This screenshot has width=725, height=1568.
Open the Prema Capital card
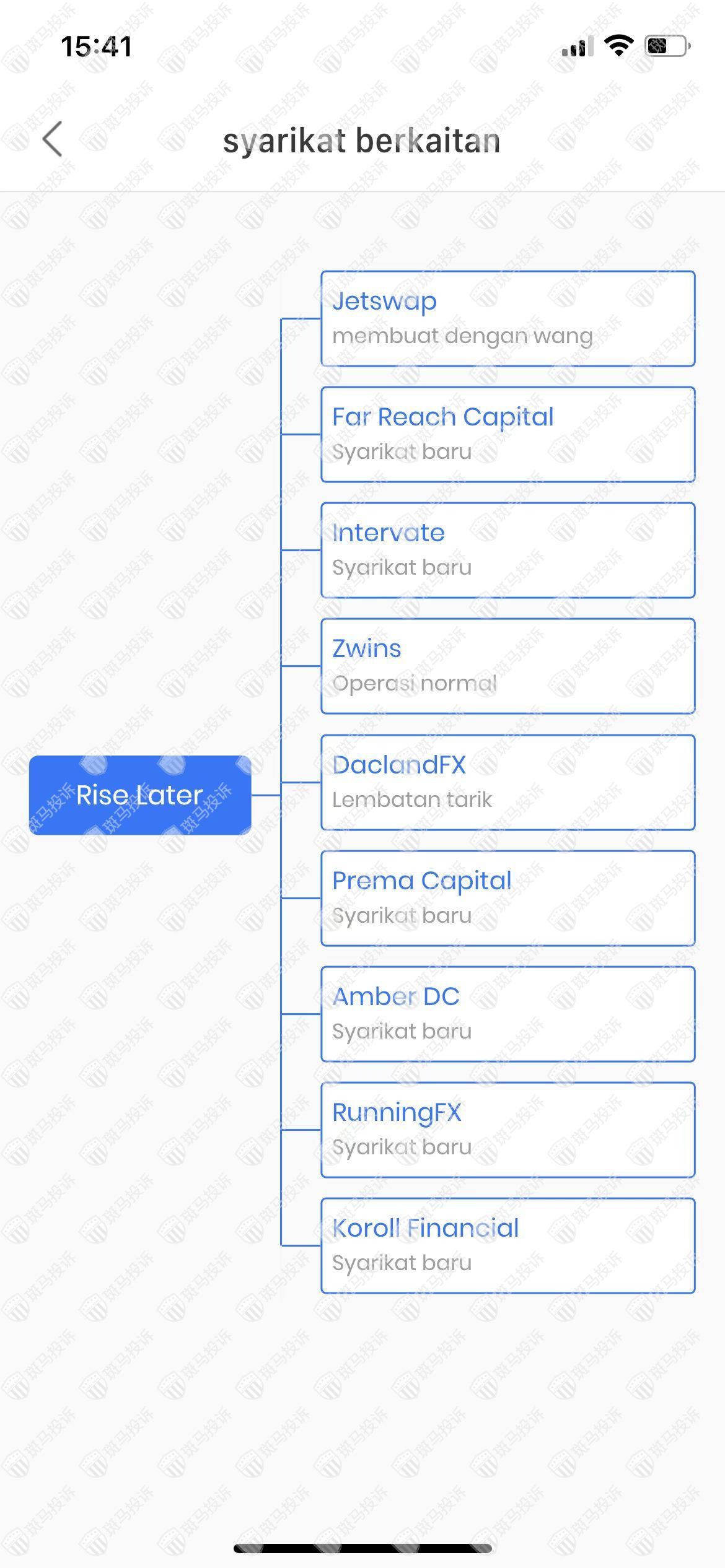(507, 898)
